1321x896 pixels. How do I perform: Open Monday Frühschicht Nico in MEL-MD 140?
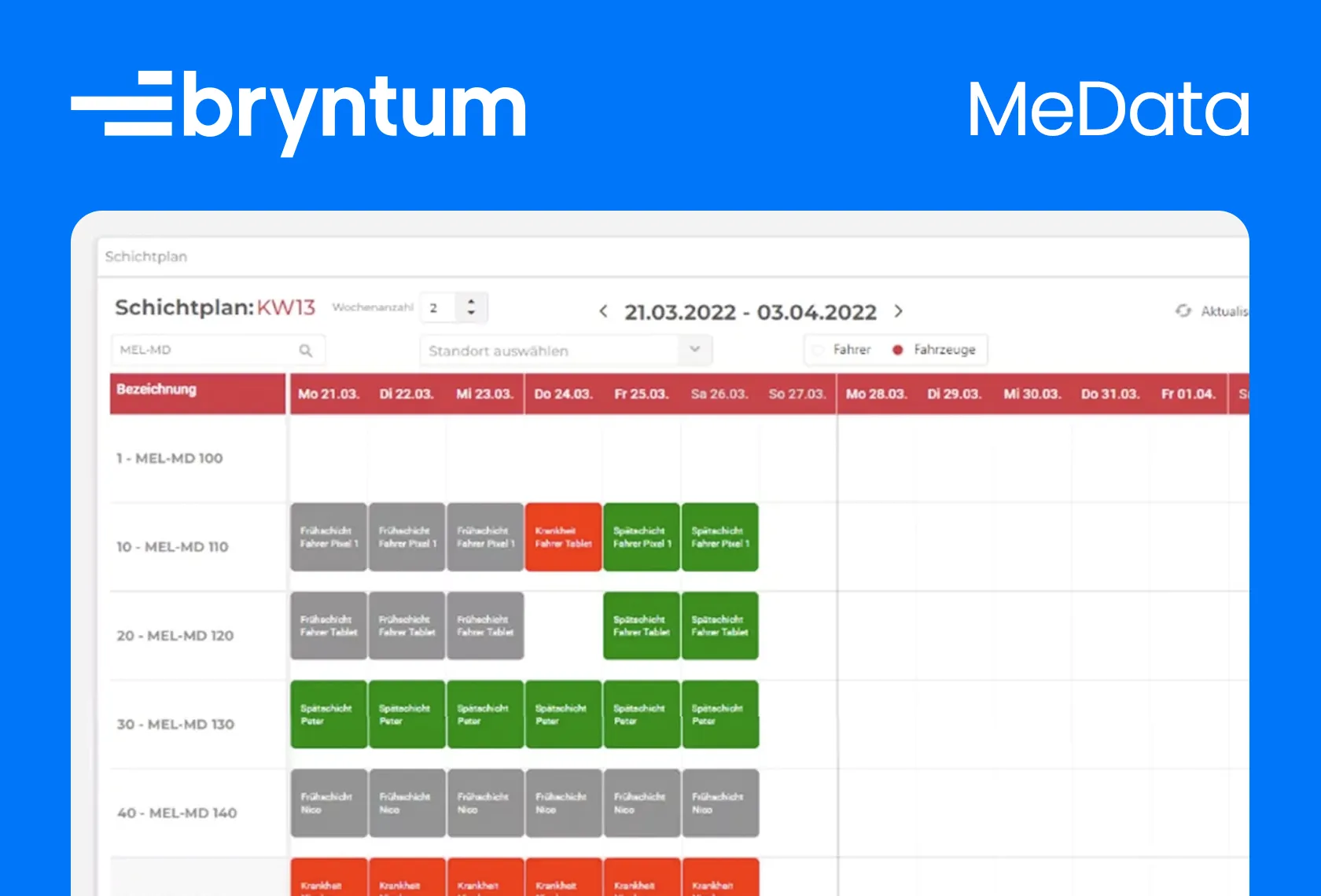329,803
